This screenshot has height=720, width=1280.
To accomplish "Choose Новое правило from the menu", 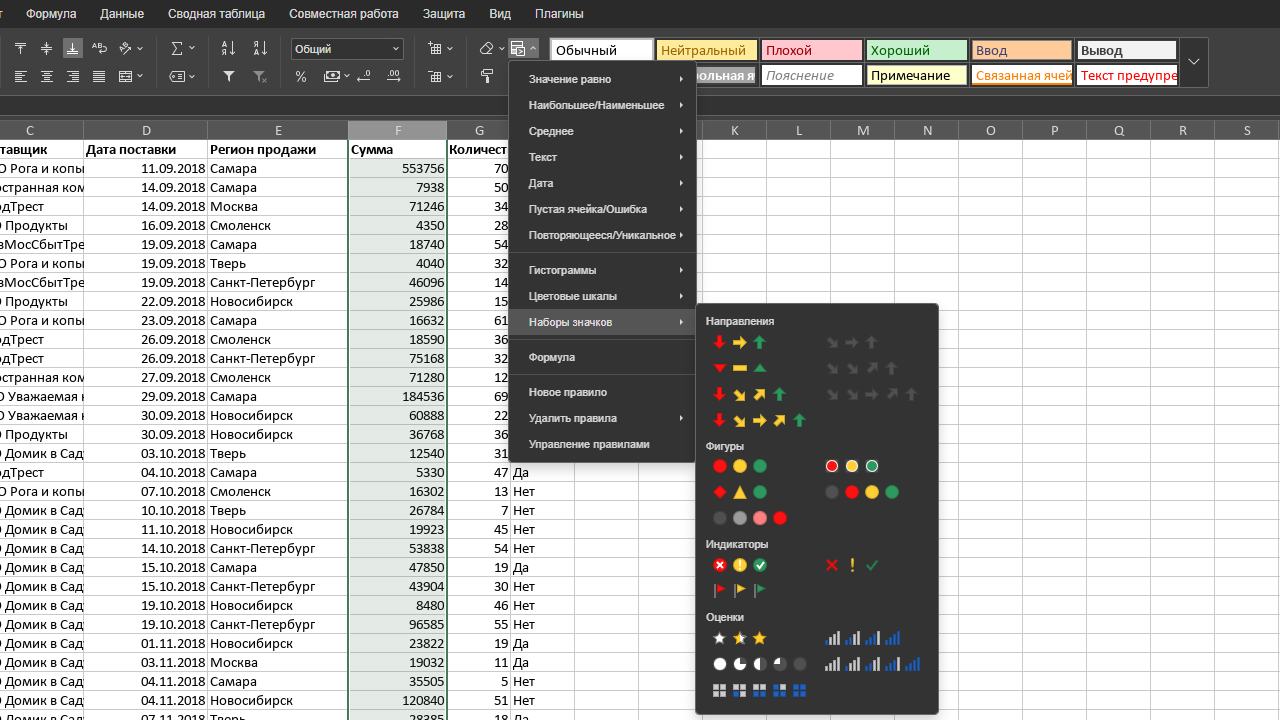I will [x=567, y=392].
